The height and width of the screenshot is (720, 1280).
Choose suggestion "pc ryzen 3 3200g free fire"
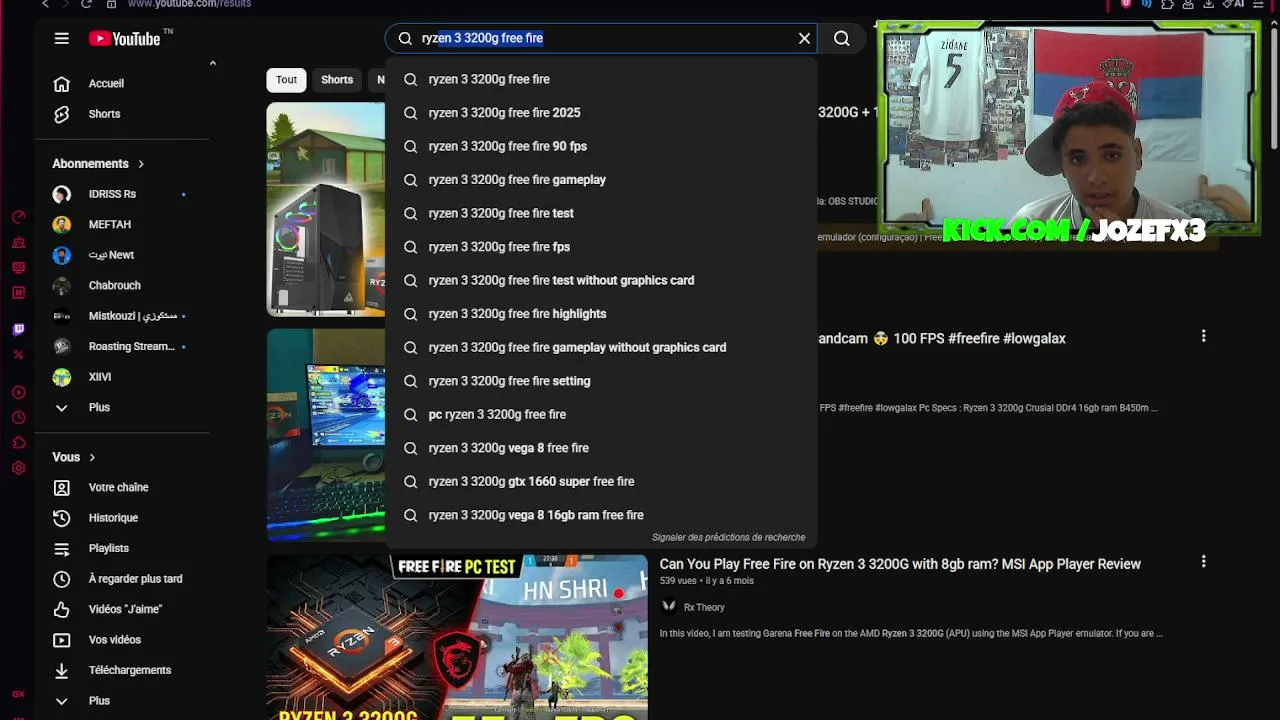pos(600,414)
